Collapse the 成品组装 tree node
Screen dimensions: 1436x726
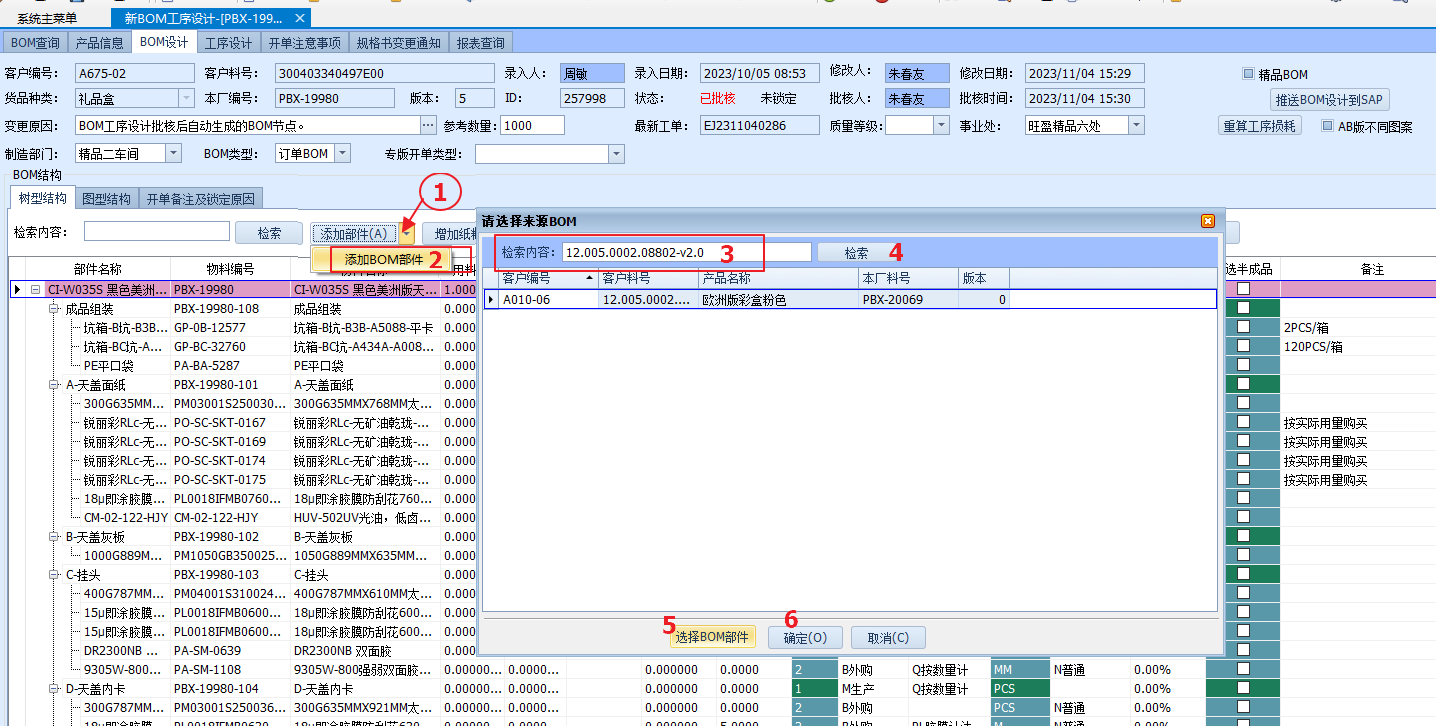coord(54,308)
